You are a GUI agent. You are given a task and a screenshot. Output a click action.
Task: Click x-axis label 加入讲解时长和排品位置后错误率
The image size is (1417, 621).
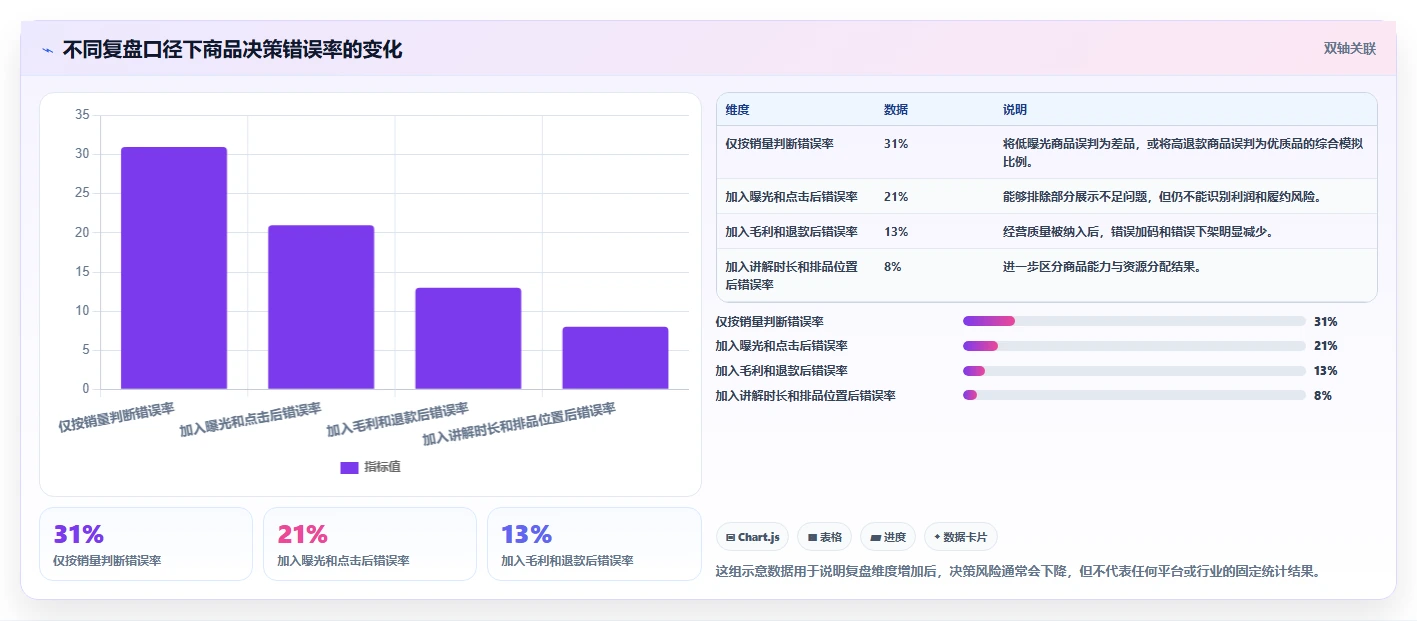coord(519,424)
